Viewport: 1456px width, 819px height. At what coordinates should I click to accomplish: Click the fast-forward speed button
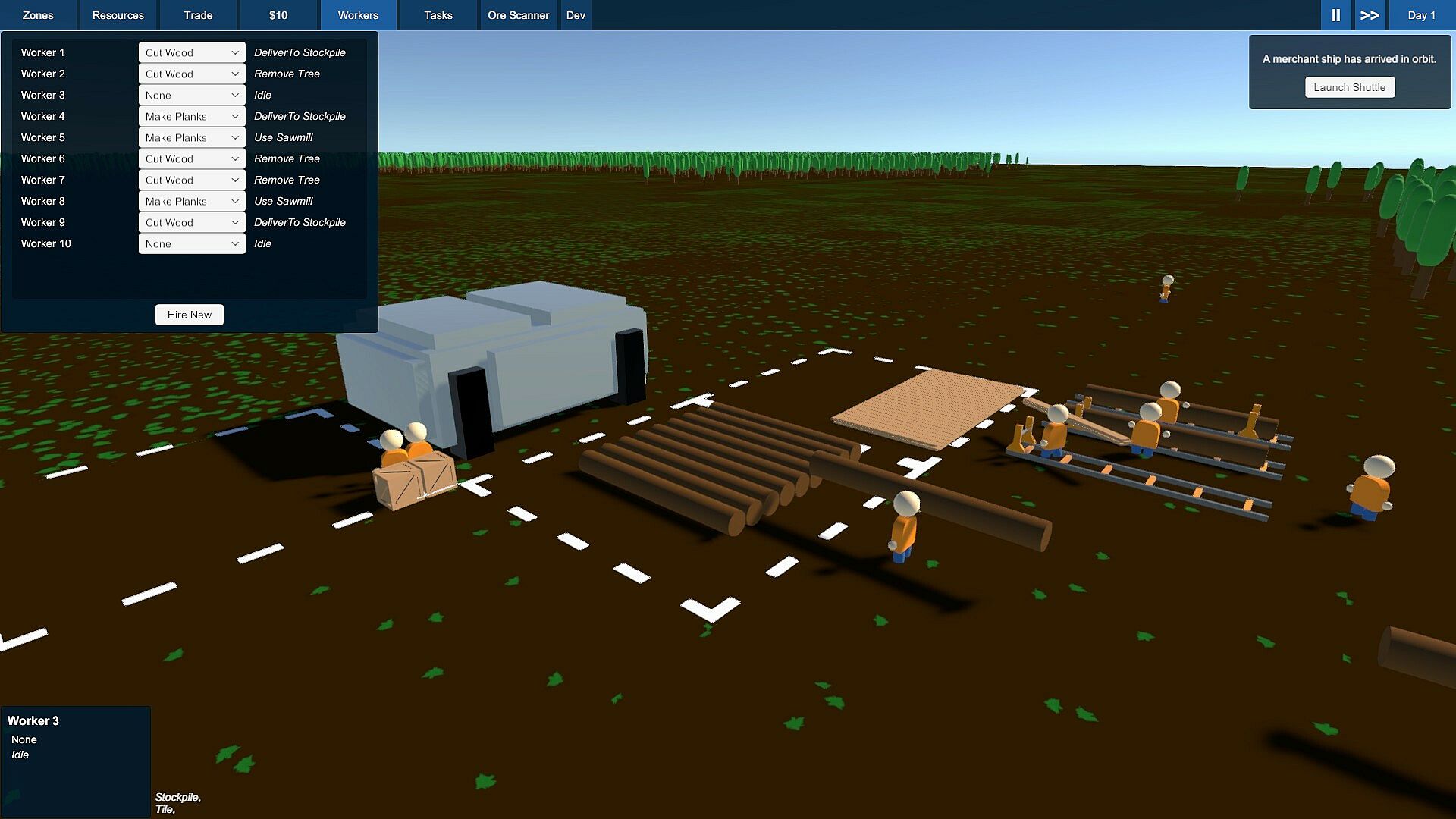(x=1370, y=15)
